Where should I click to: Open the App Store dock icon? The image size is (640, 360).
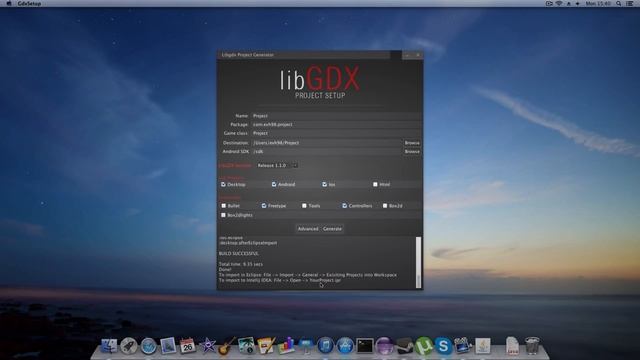[345, 346]
